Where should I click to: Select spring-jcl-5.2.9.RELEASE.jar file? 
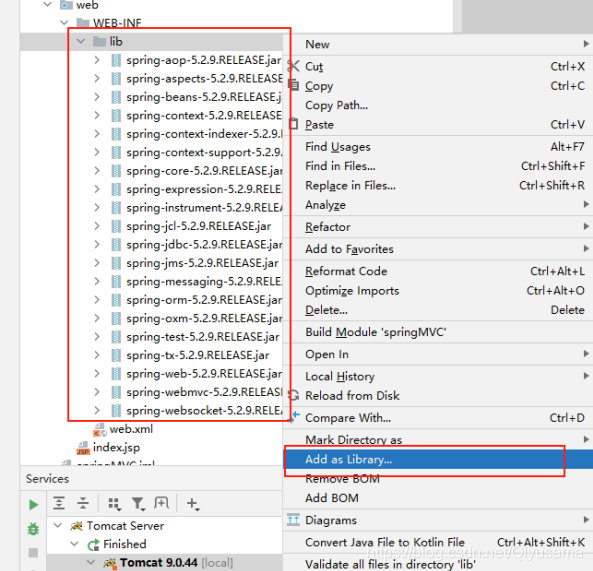tap(199, 226)
